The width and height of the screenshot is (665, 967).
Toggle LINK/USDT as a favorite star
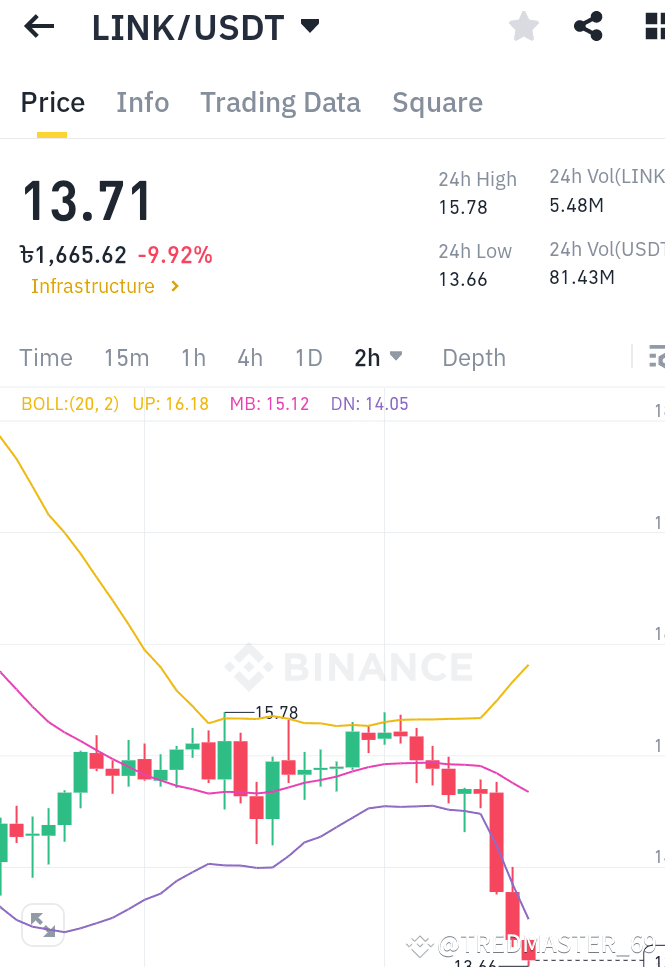click(523, 27)
